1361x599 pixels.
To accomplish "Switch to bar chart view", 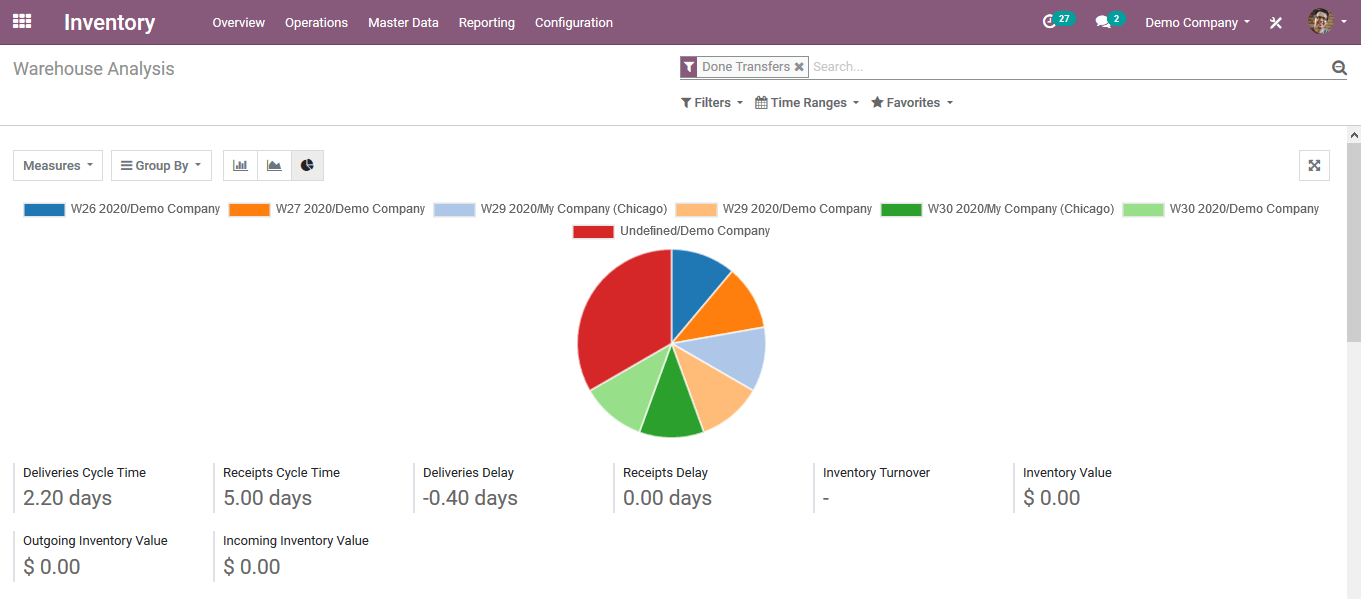I will tap(240, 165).
